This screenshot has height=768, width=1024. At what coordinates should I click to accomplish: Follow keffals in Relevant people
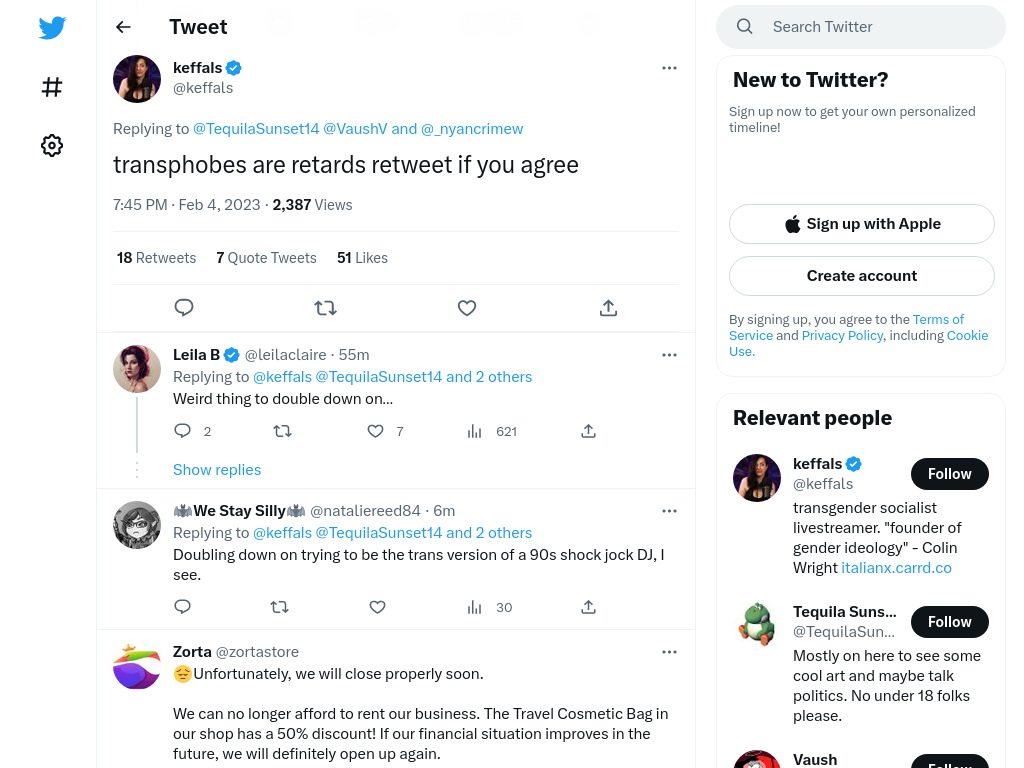(x=950, y=474)
